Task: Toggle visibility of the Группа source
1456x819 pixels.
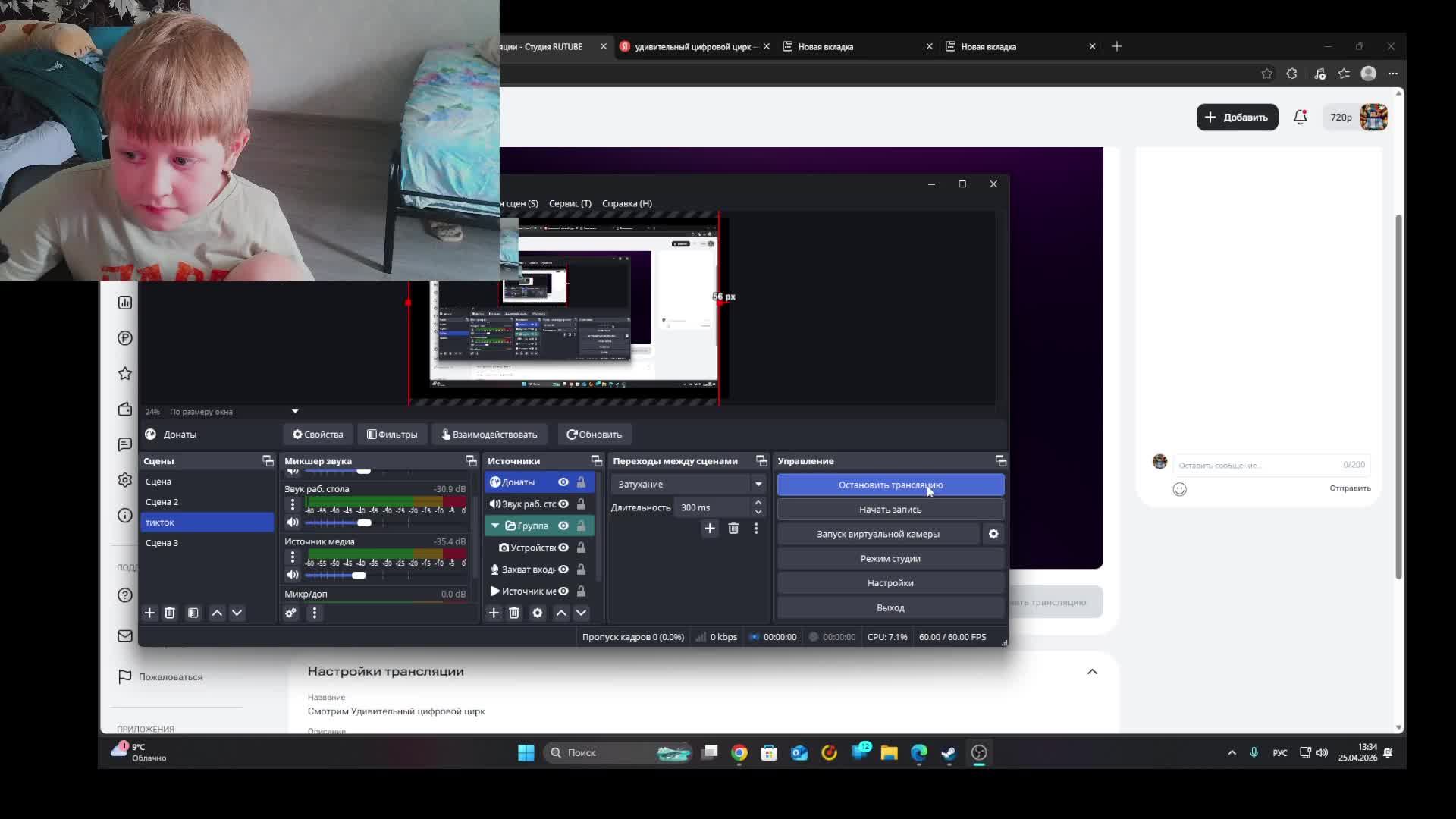Action: pyautogui.click(x=563, y=526)
